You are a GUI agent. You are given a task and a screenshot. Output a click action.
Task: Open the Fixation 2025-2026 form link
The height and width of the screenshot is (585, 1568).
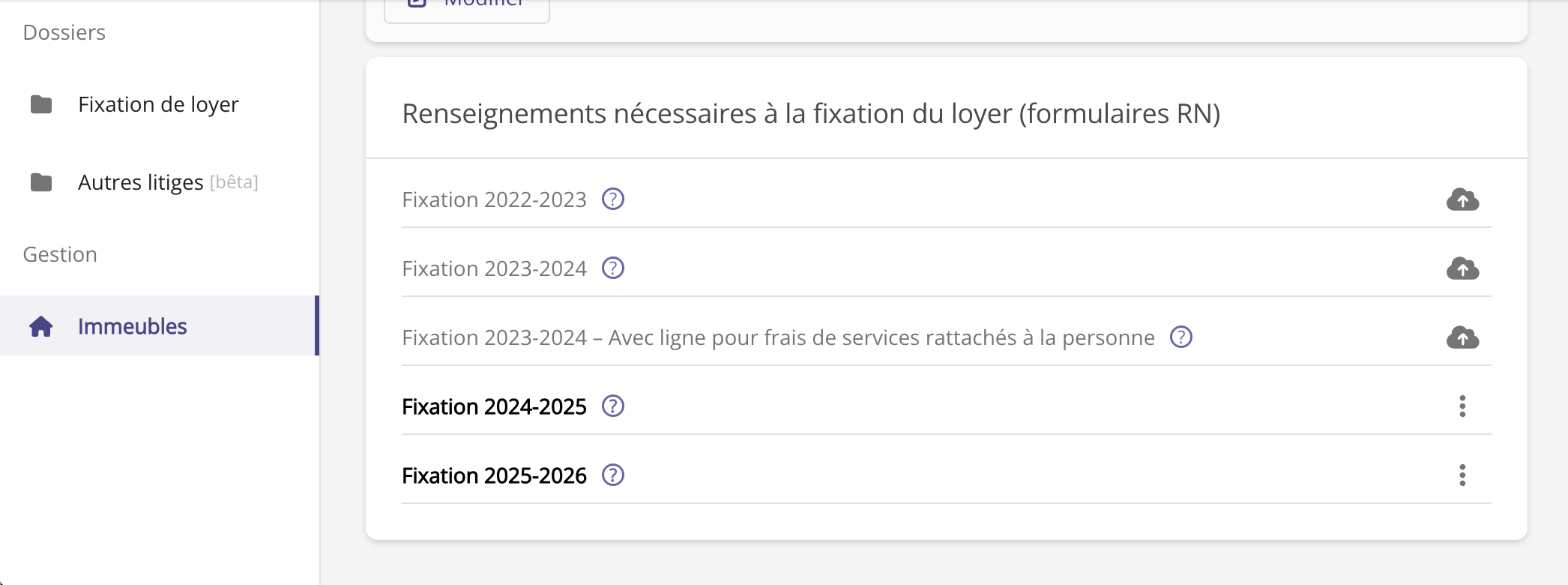coord(494,475)
